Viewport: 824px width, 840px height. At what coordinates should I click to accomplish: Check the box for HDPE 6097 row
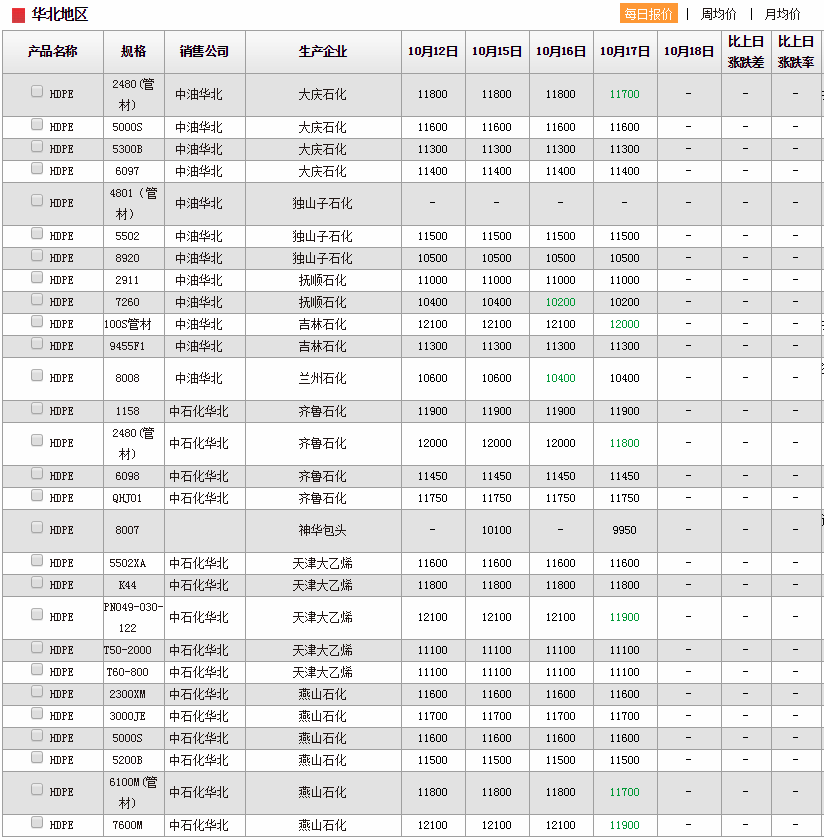coord(36,168)
